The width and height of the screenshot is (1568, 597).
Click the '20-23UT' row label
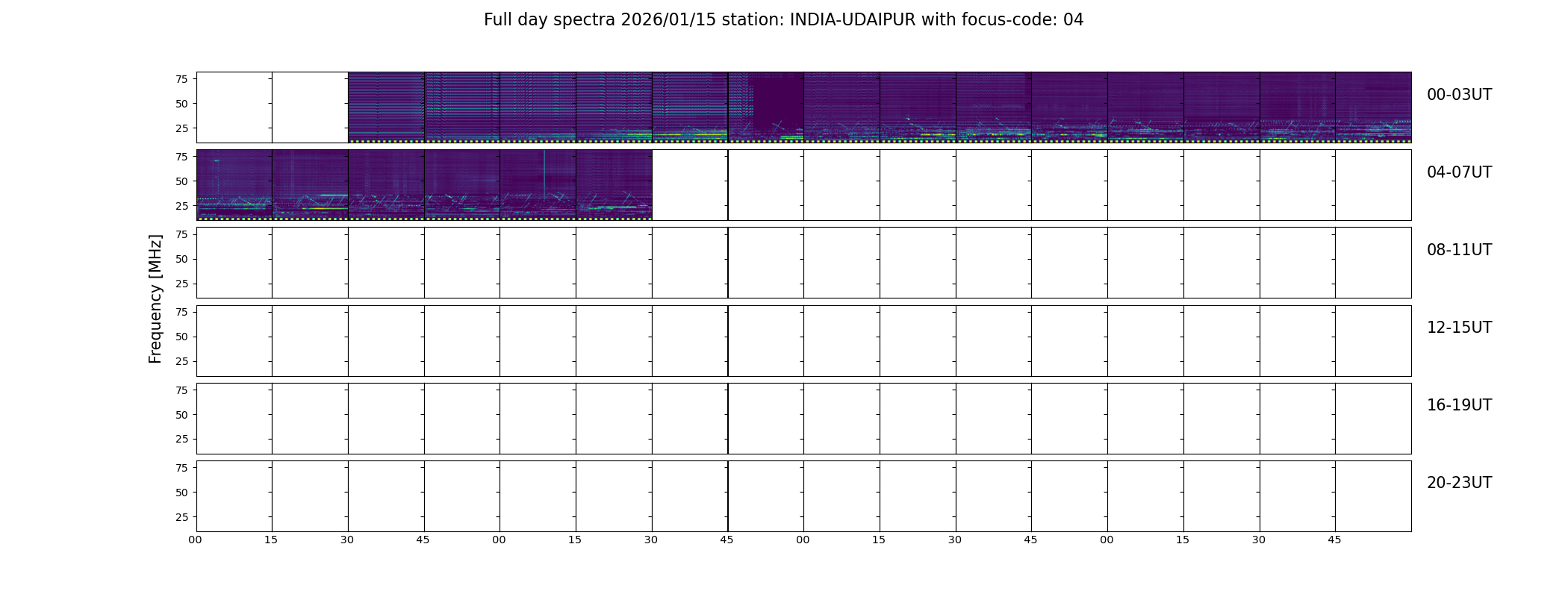1459,483
